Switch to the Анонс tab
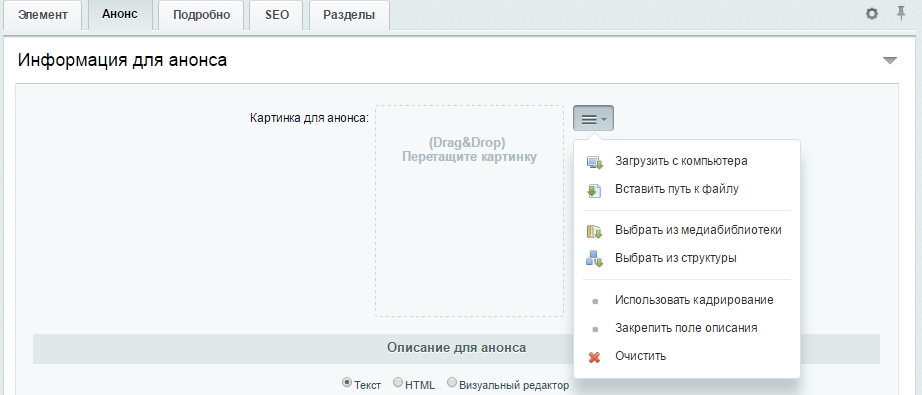Image resolution: width=922 pixels, height=395 pixels. (x=120, y=15)
